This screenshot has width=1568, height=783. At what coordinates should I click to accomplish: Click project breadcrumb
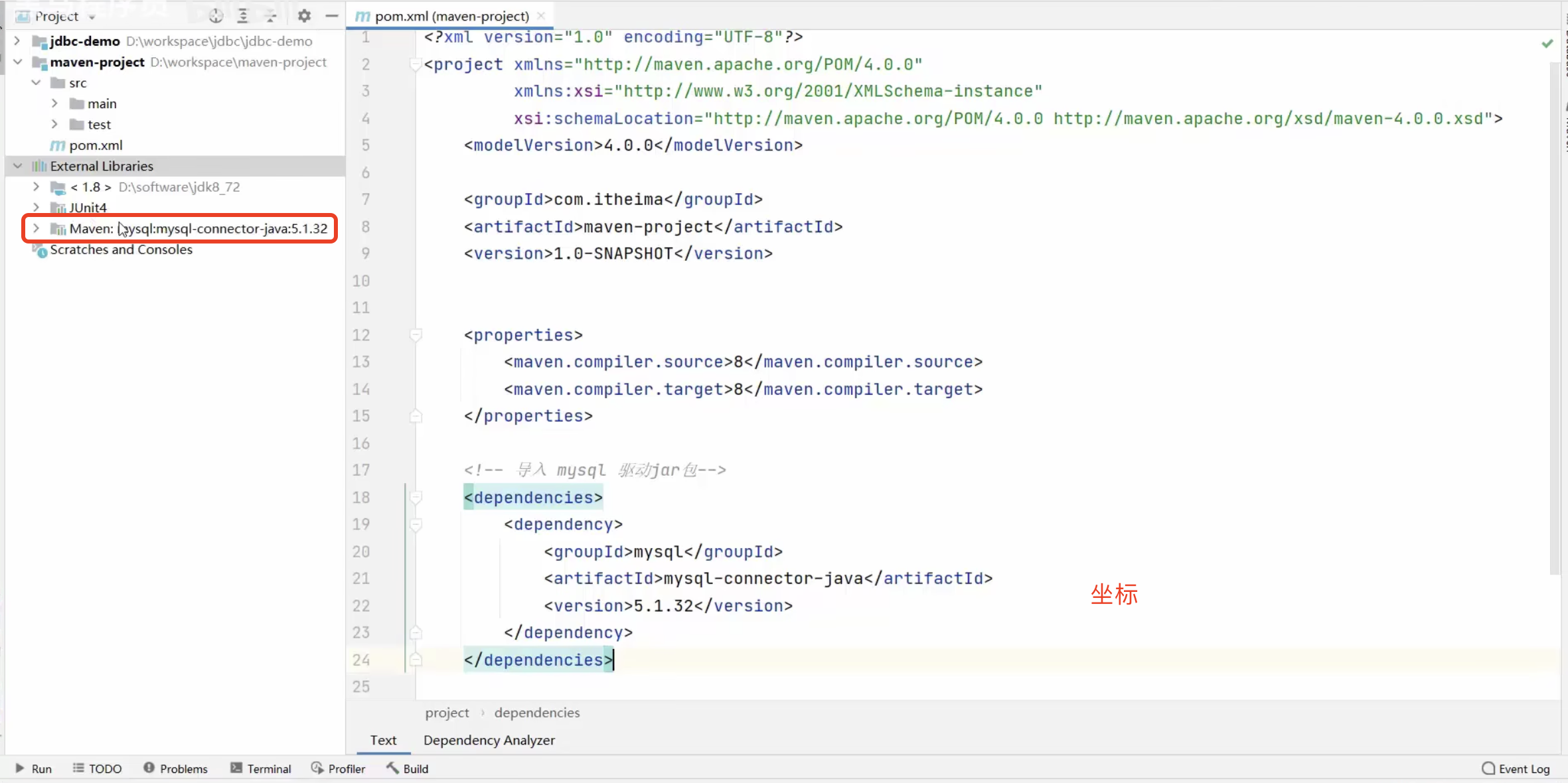tap(447, 713)
